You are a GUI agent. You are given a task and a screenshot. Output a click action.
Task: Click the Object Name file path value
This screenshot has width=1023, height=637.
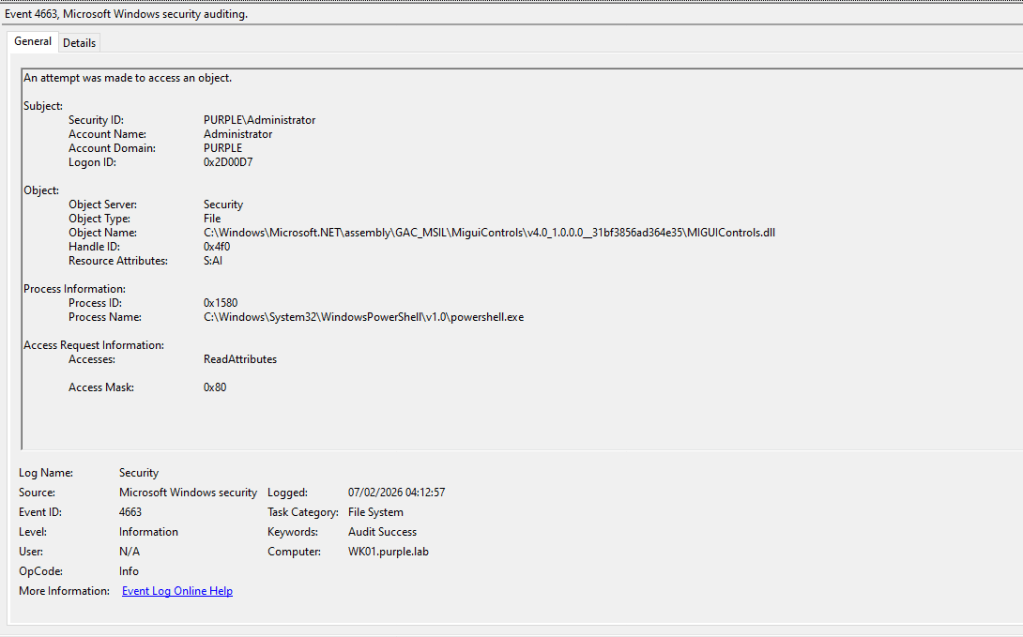[489, 233]
